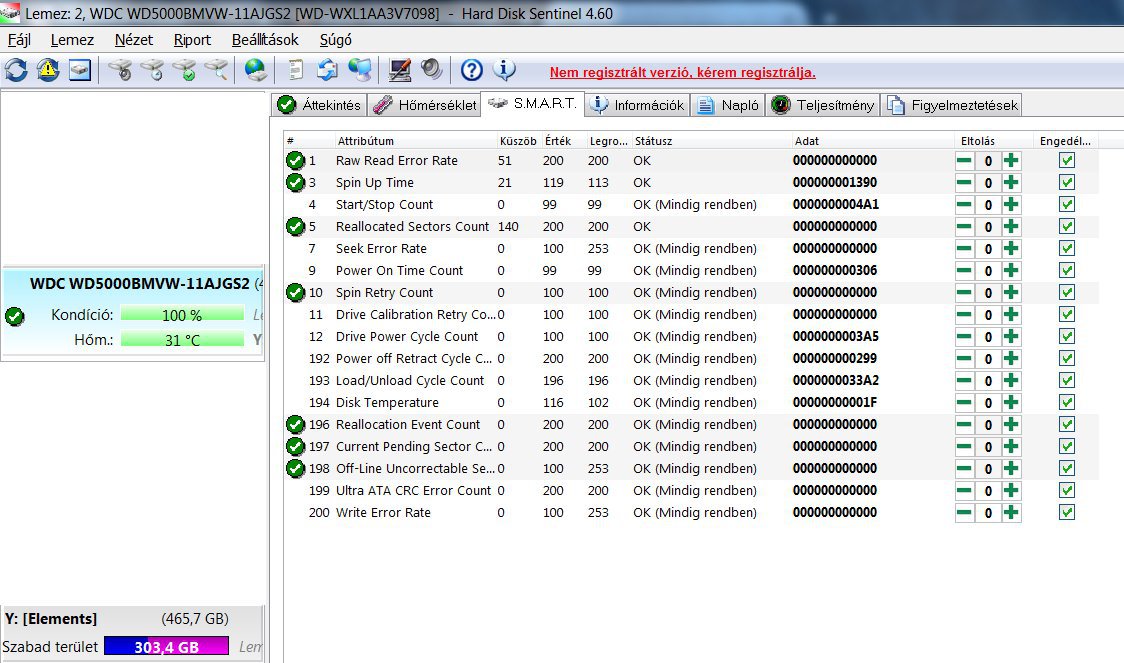Click the app icon in the title bar
Image resolution: width=1124 pixels, height=663 pixels.
pos(10,13)
